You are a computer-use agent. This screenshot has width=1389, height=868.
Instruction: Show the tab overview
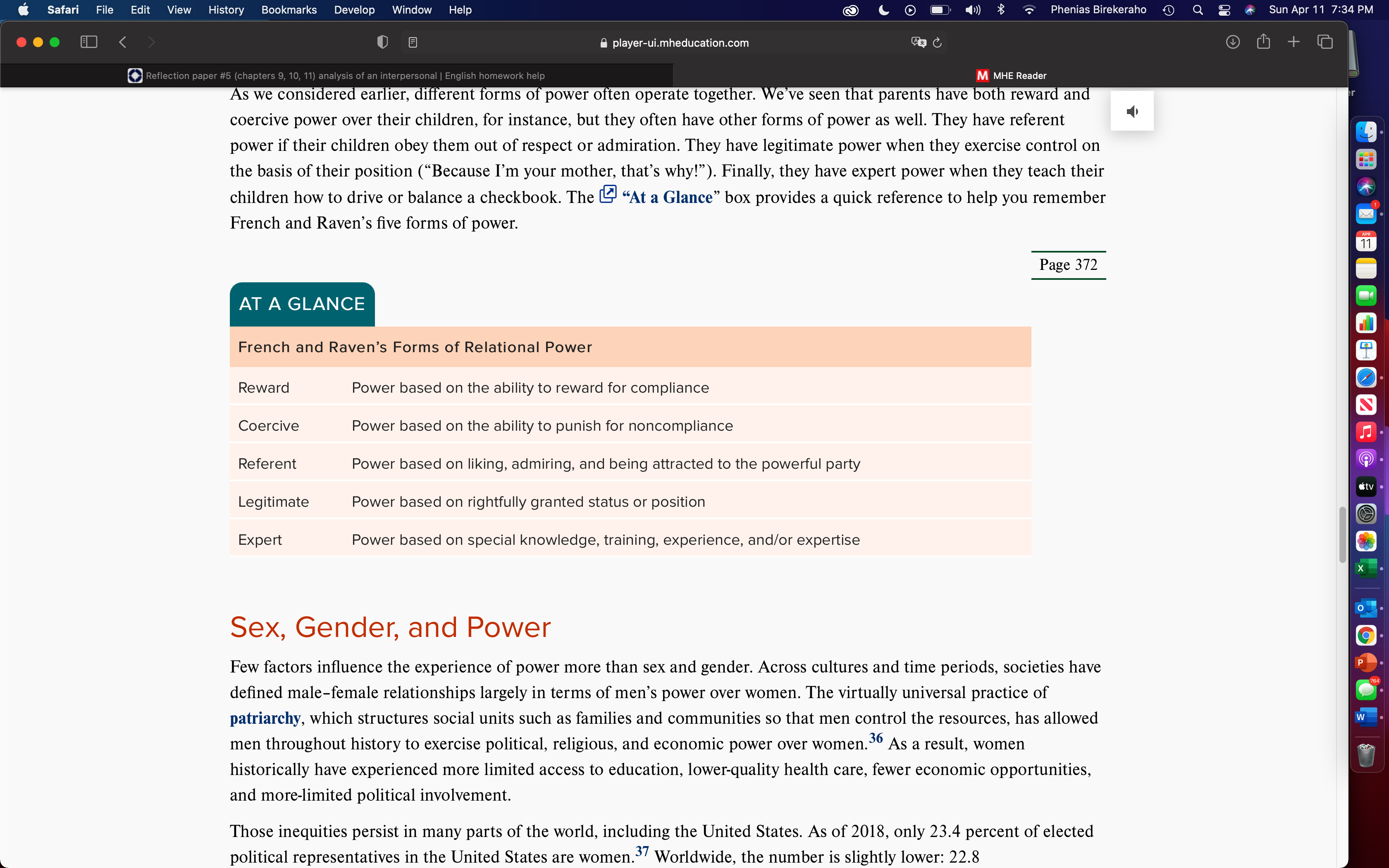1325,42
